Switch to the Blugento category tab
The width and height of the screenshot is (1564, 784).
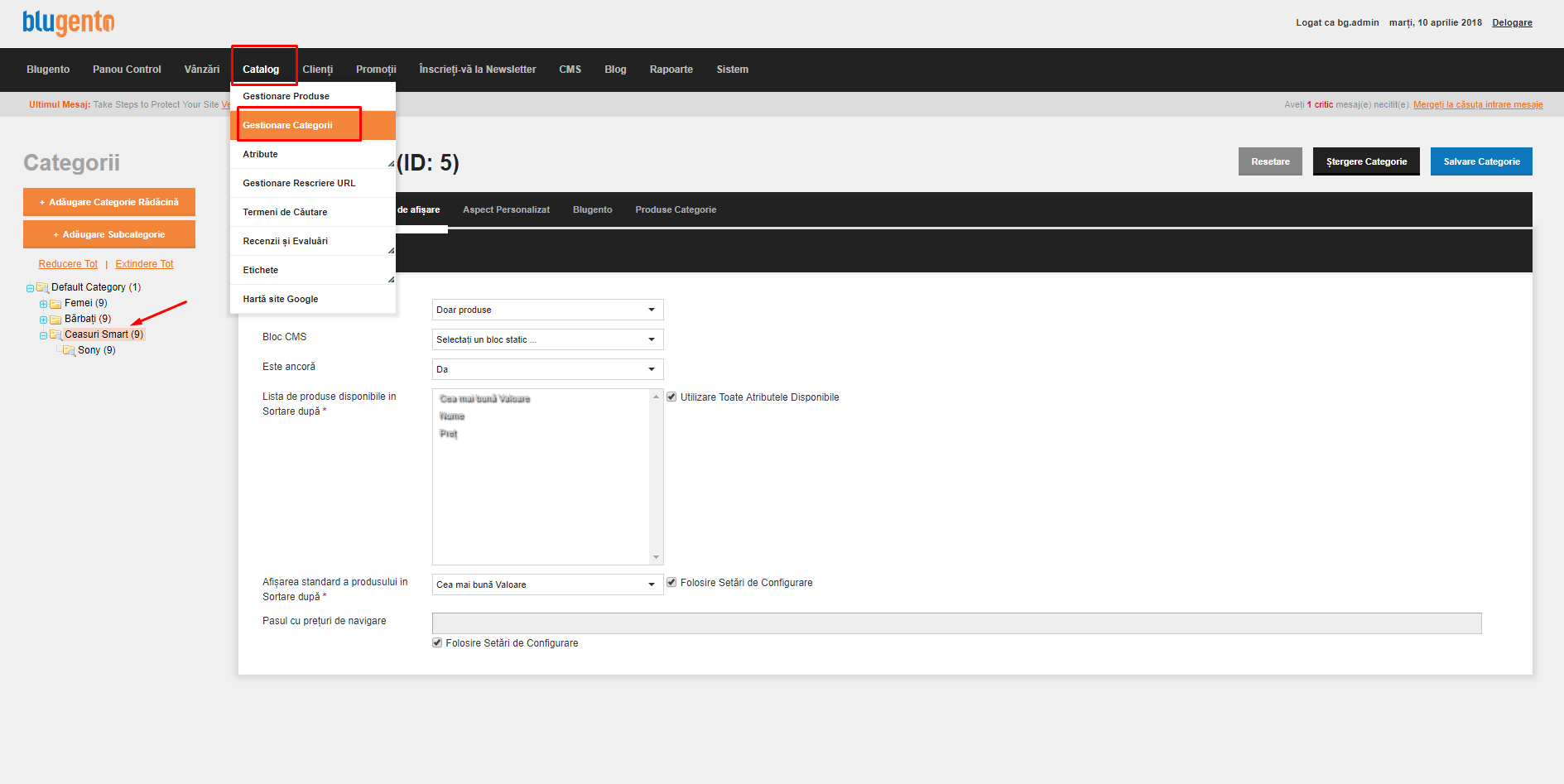(x=593, y=210)
